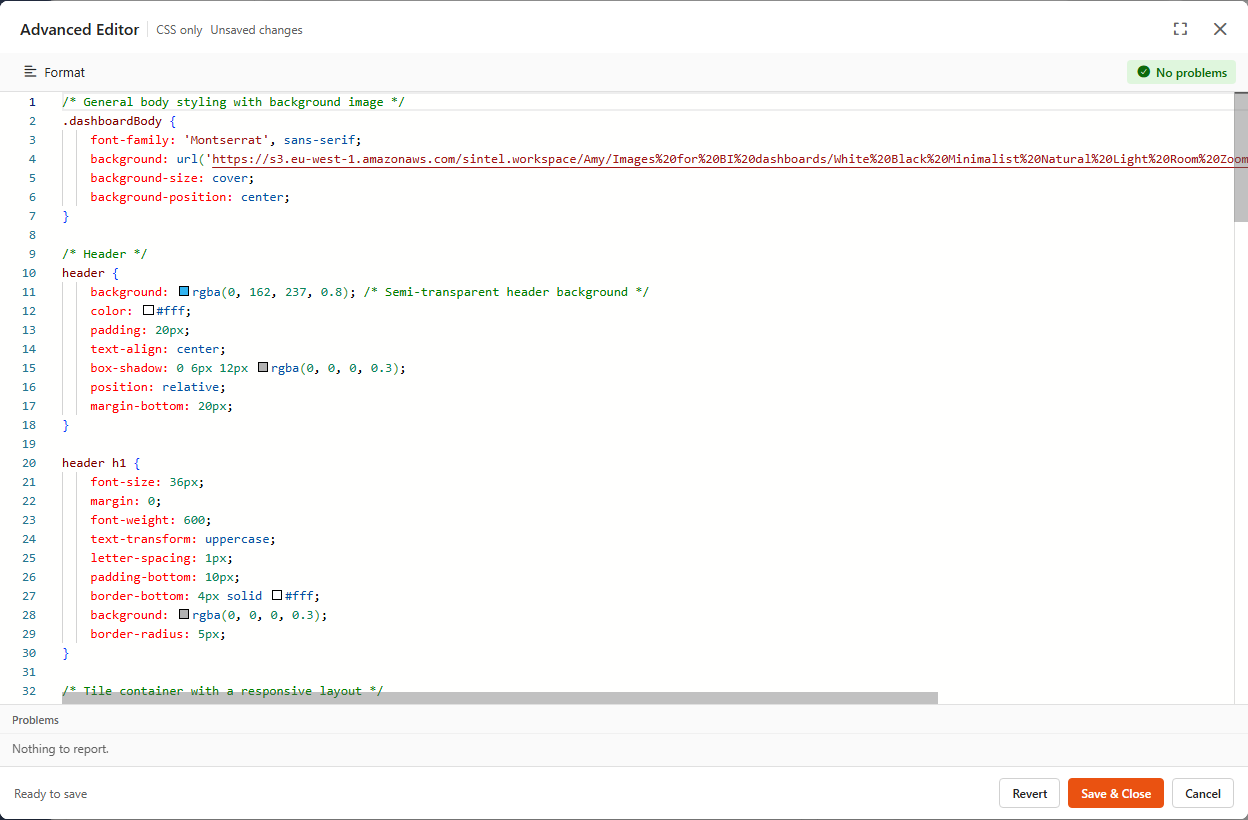Viewport: 1248px width, 820px height.
Task: Open the Problems panel tab
Action: [x=35, y=720]
